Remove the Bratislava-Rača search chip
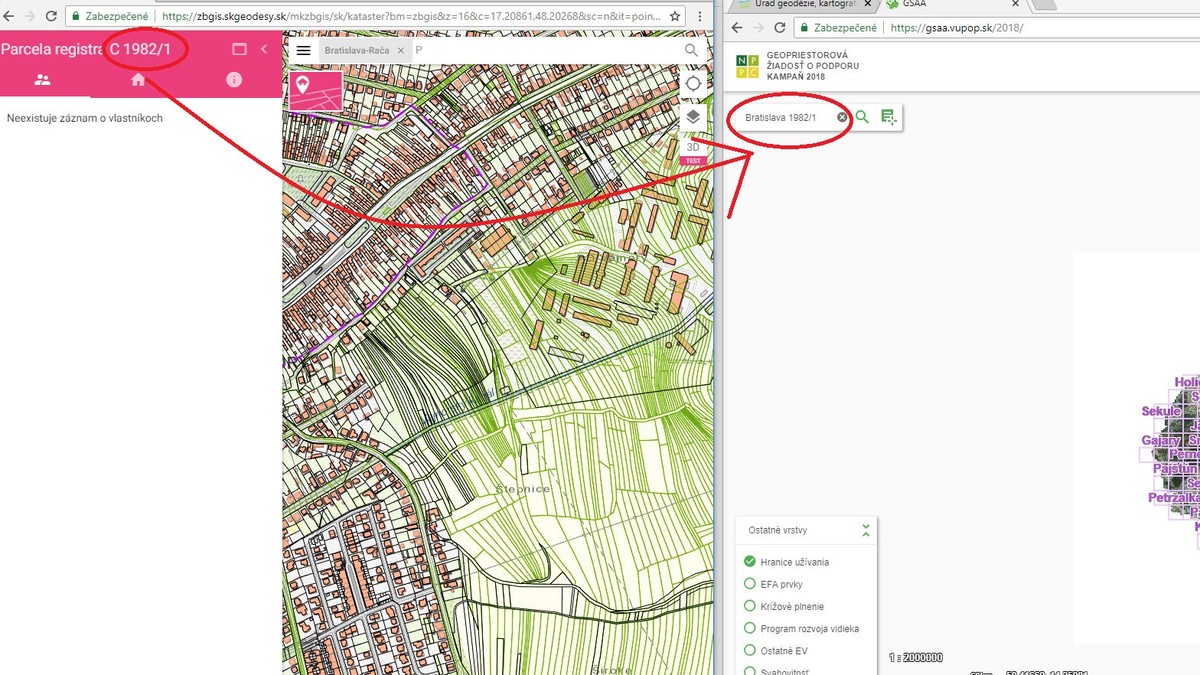 click(400, 50)
